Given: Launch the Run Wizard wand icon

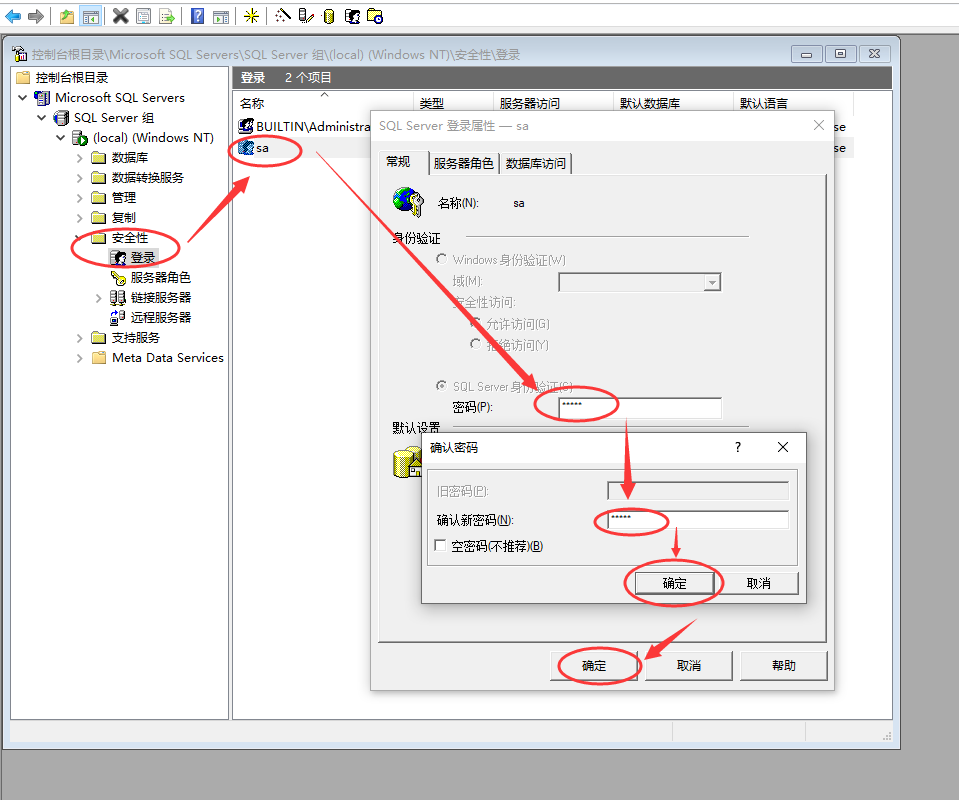Looking at the screenshot, I should [x=283, y=16].
